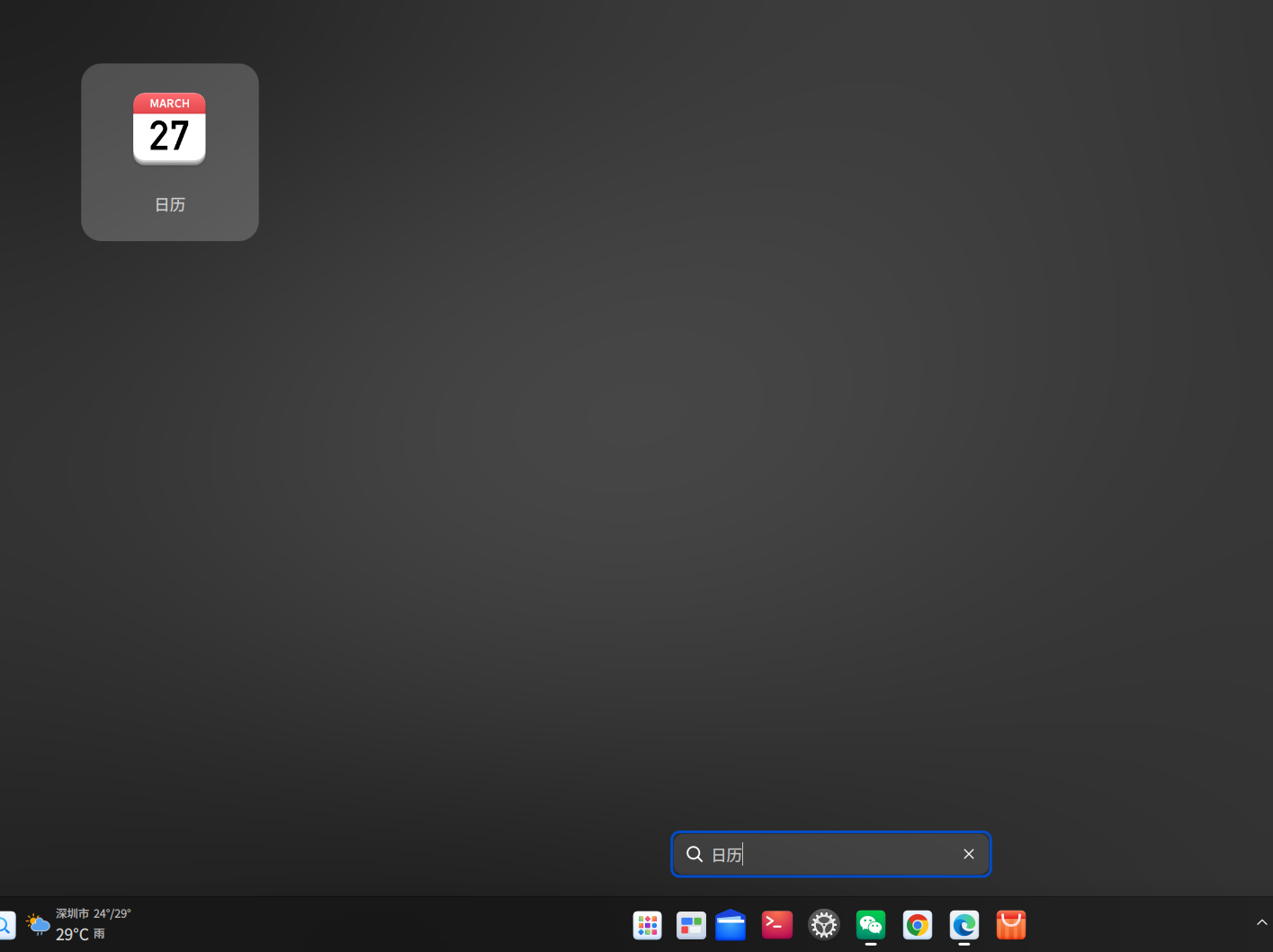Open the orange app store bag
This screenshot has width=1273, height=952.
point(1011,925)
